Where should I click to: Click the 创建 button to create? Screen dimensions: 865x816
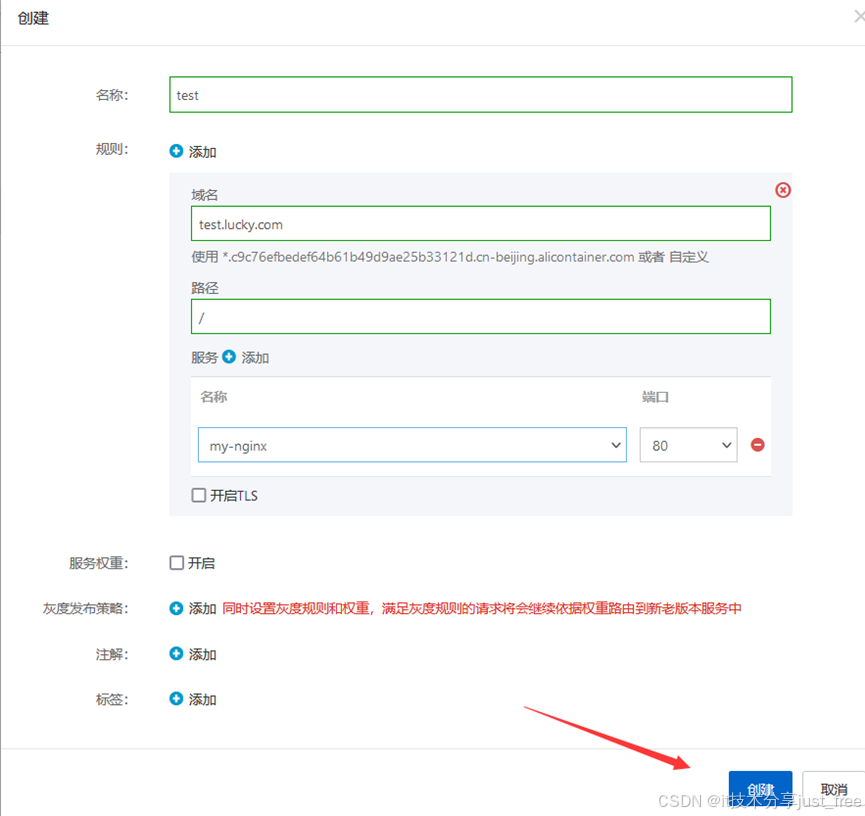tap(760, 790)
